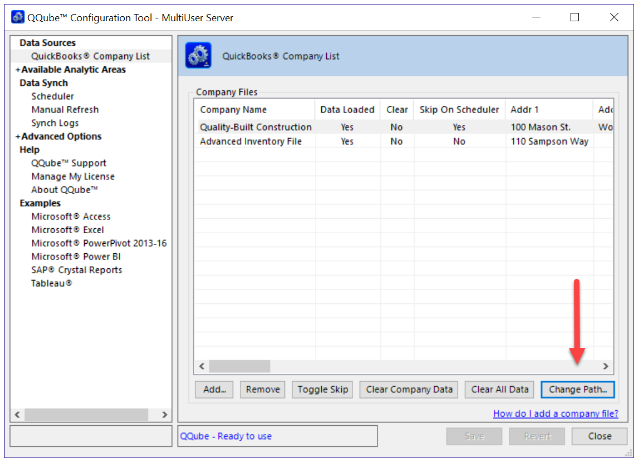The width and height of the screenshot is (635, 463).
Task: Click Skip On Scheduler column header
Action: 459,110
